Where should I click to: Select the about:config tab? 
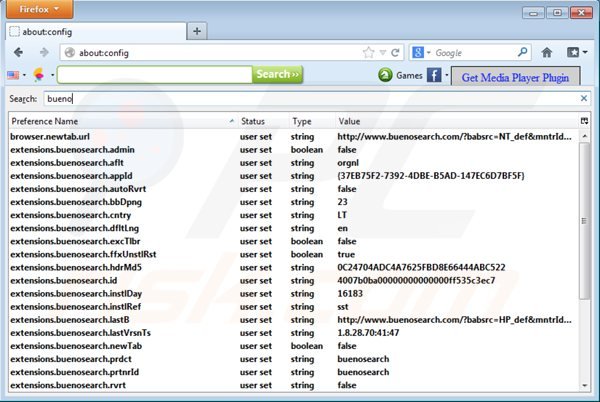96,32
